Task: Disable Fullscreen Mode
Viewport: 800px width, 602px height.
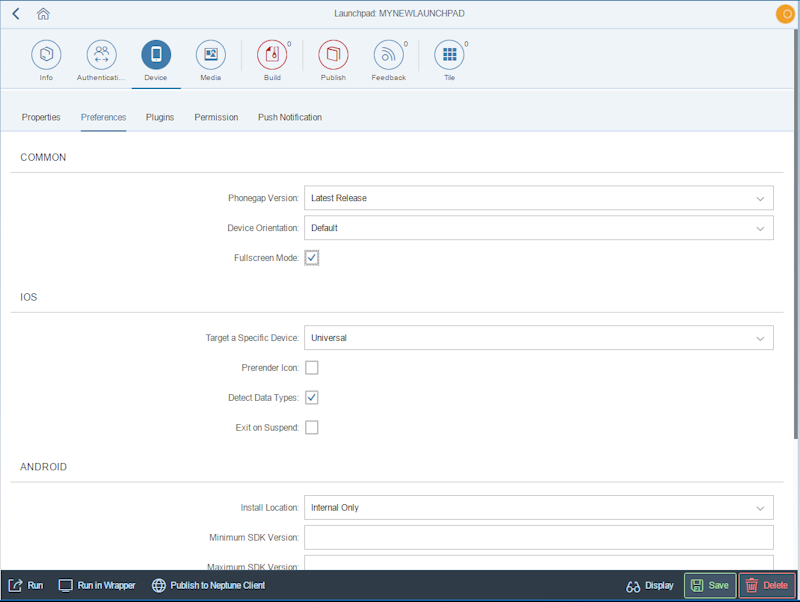Action: [x=311, y=257]
